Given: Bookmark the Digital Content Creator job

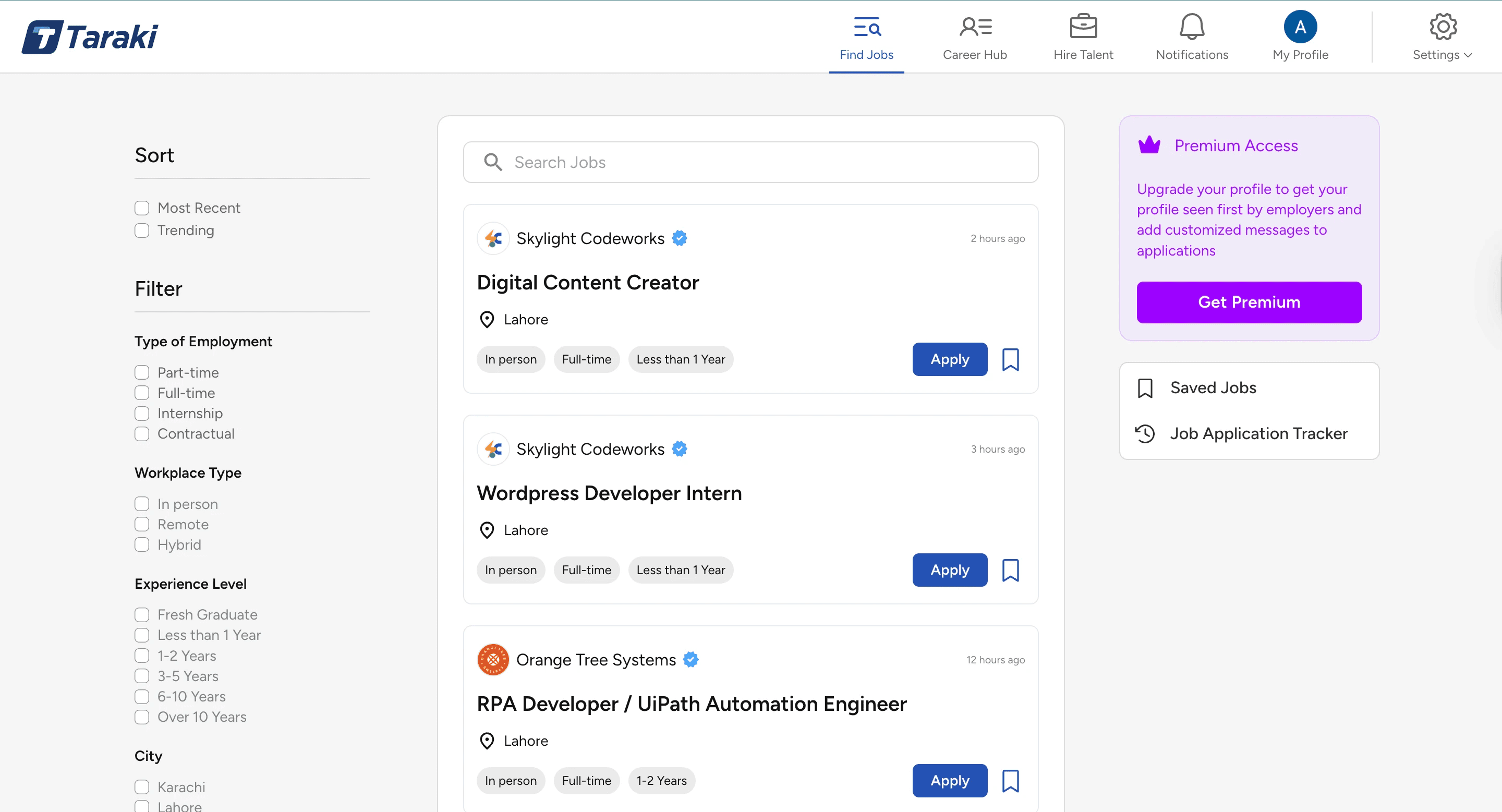Looking at the screenshot, I should click(1011, 360).
